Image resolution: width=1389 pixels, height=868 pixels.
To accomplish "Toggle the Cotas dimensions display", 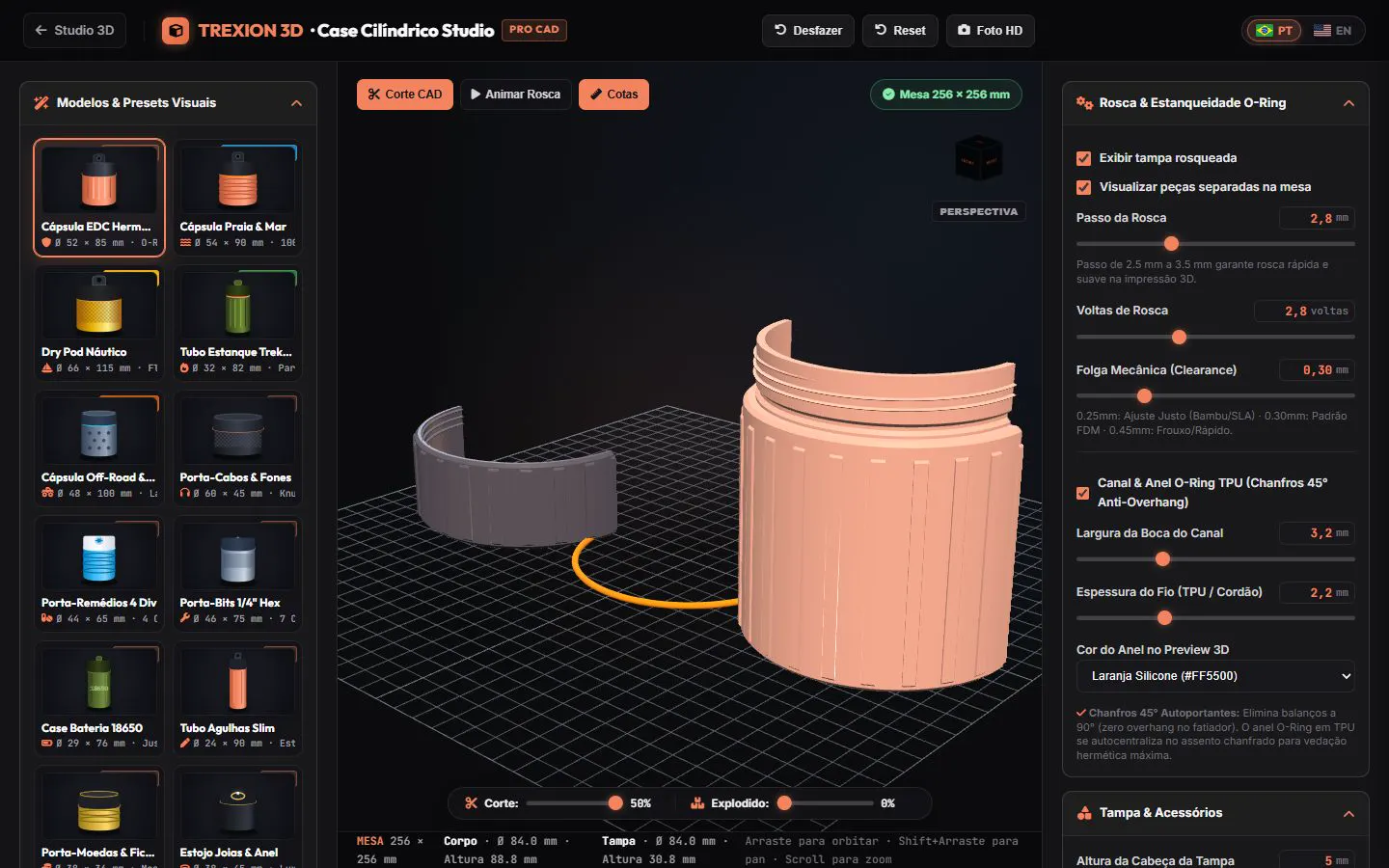I will click(x=613, y=95).
